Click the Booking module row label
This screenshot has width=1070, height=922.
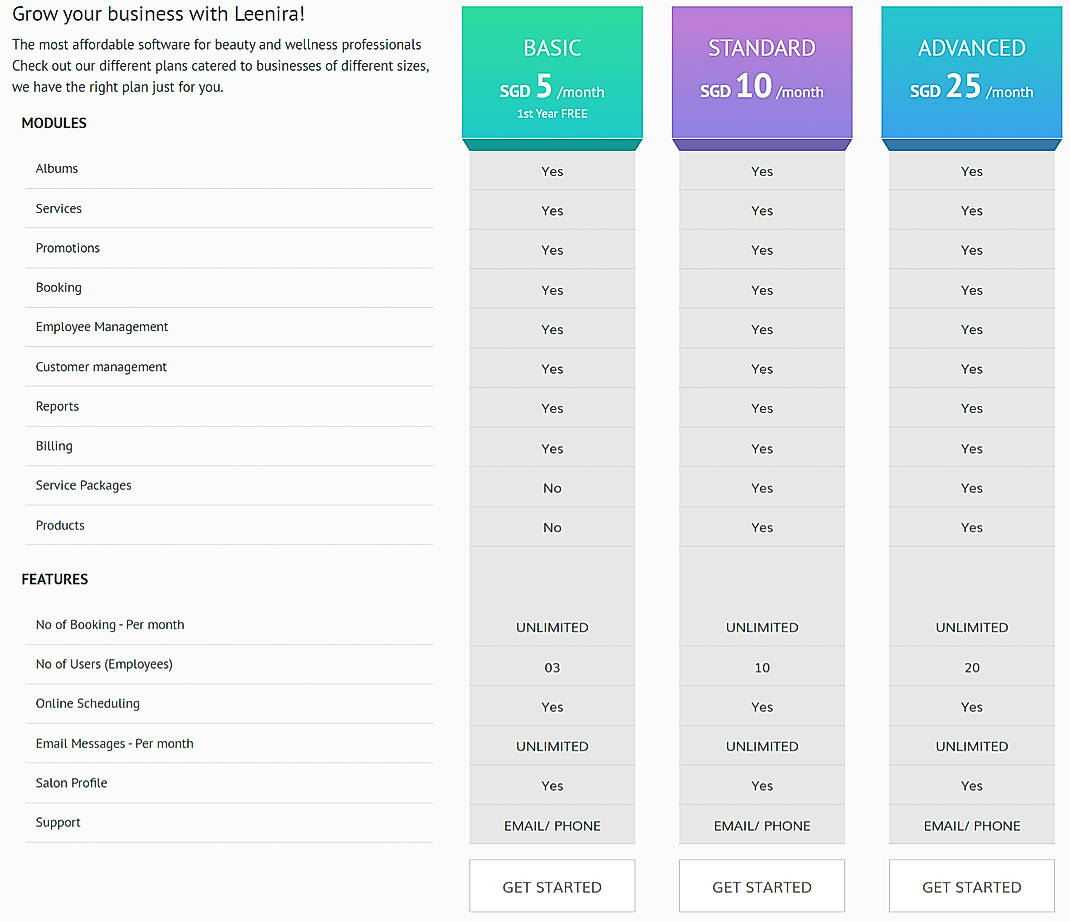pos(58,287)
